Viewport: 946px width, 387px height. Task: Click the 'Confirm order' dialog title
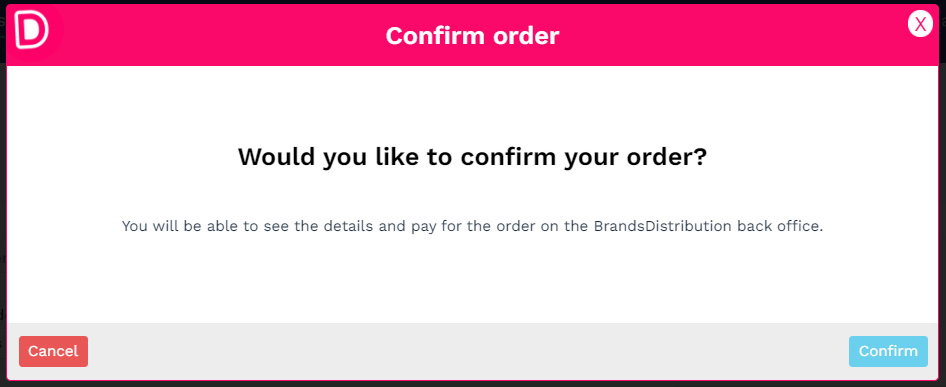pyautogui.click(x=472, y=36)
